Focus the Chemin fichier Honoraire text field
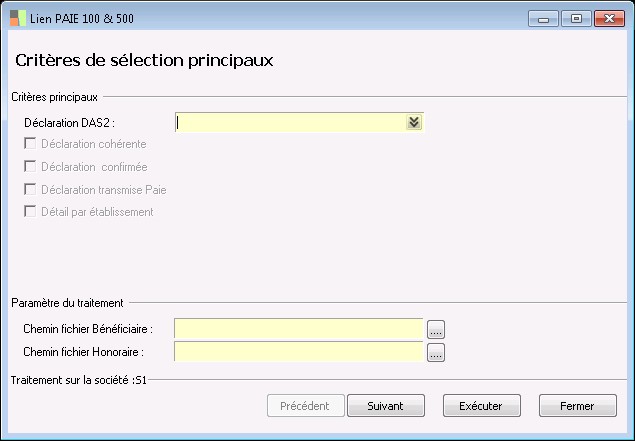Image resolution: width=635 pixels, height=441 pixels. point(298,352)
